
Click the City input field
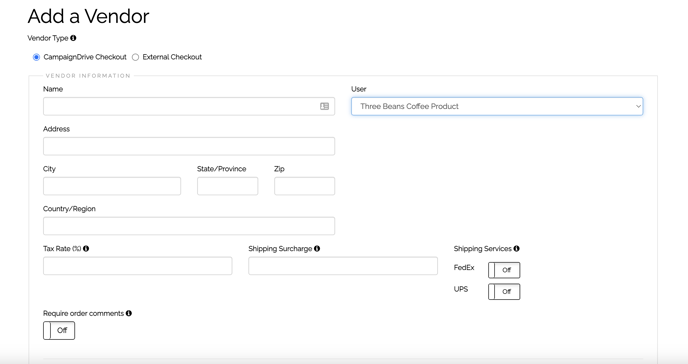pyautogui.click(x=112, y=186)
